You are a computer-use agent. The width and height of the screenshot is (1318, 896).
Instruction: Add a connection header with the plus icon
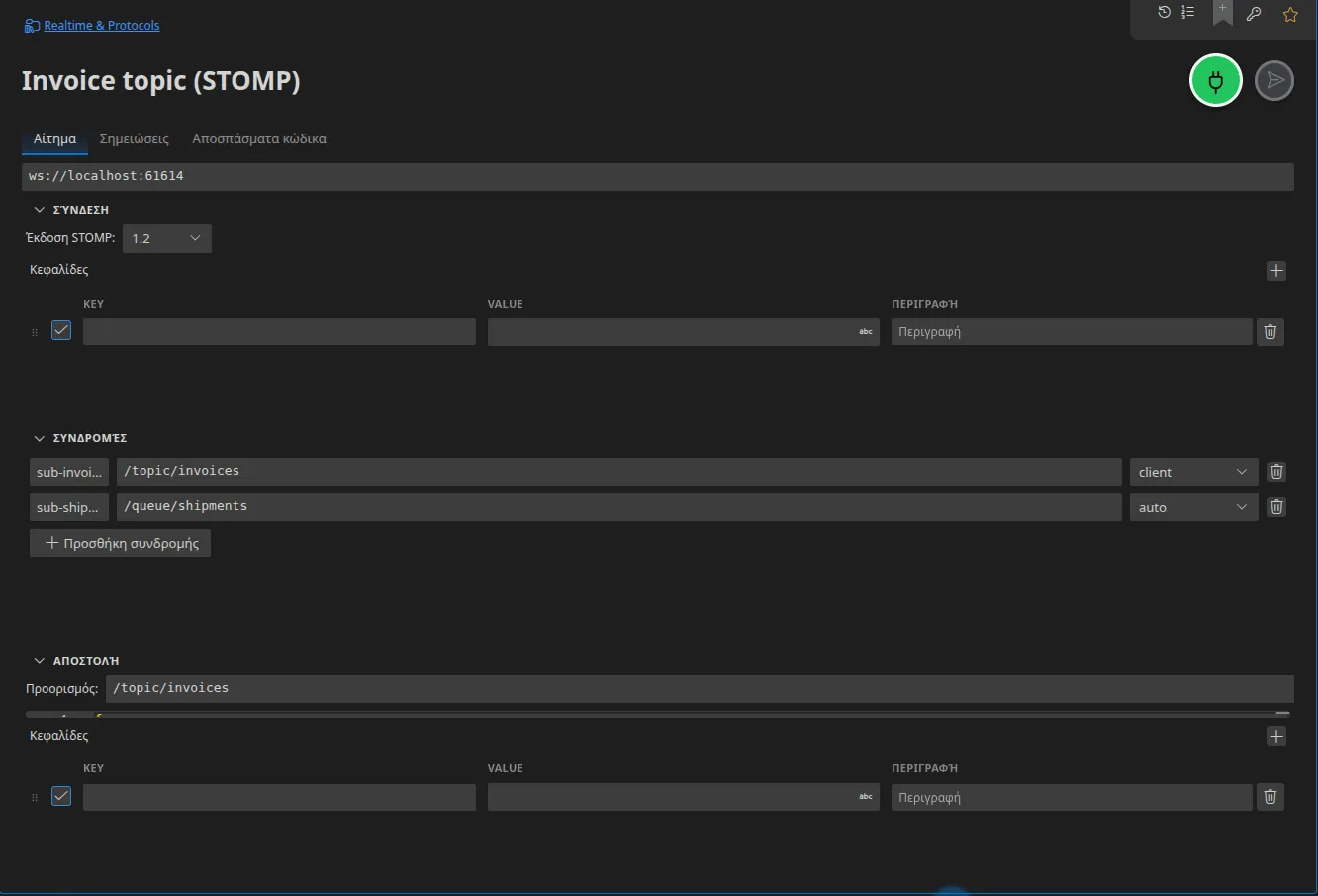point(1276,270)
